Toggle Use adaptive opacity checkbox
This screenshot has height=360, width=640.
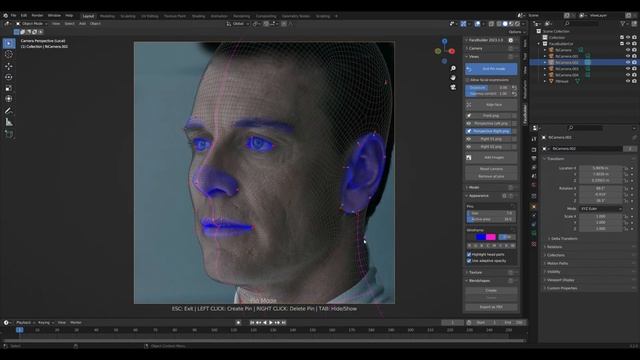click(469, 260)
